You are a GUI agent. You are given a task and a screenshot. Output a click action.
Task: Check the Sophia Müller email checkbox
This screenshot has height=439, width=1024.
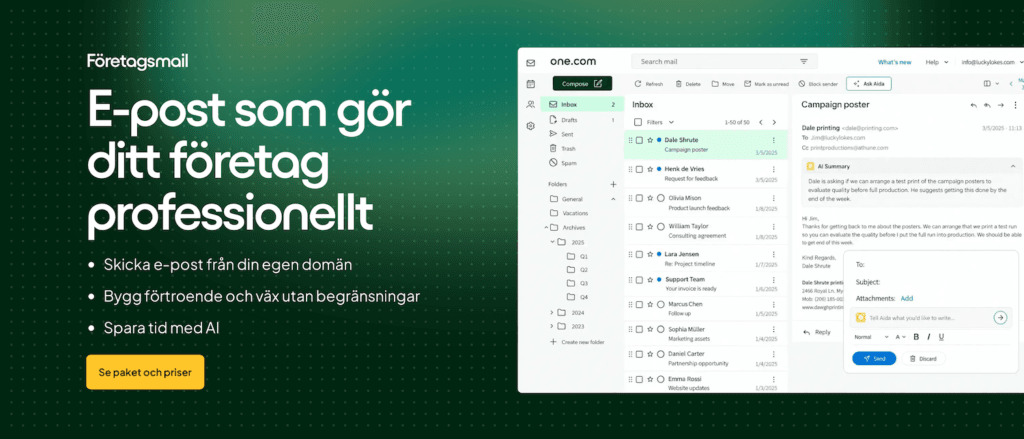(639, 329)
